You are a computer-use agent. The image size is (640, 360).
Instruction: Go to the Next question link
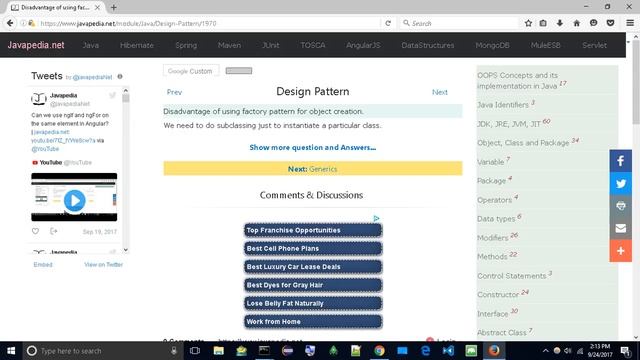[440, 92]
